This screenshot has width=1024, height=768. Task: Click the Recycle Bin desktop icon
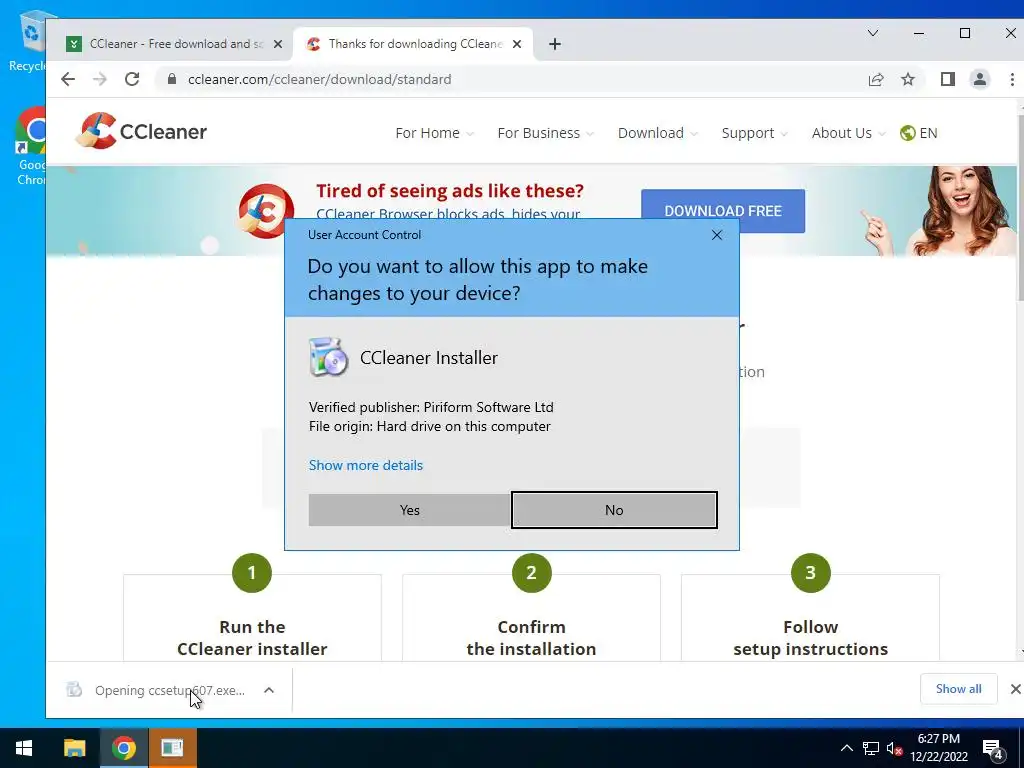27,42
